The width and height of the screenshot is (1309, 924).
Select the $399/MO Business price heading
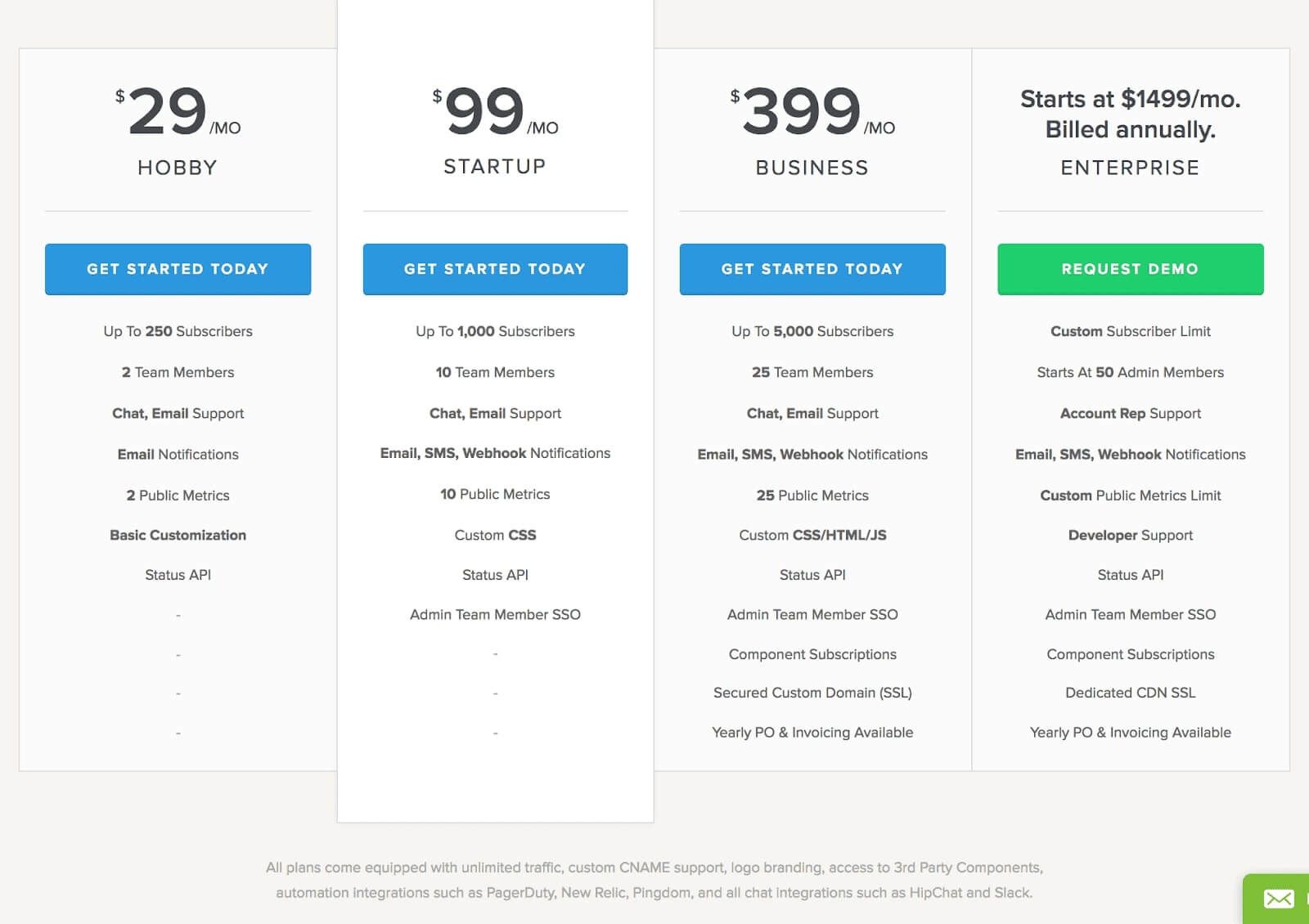pos(812,111)
